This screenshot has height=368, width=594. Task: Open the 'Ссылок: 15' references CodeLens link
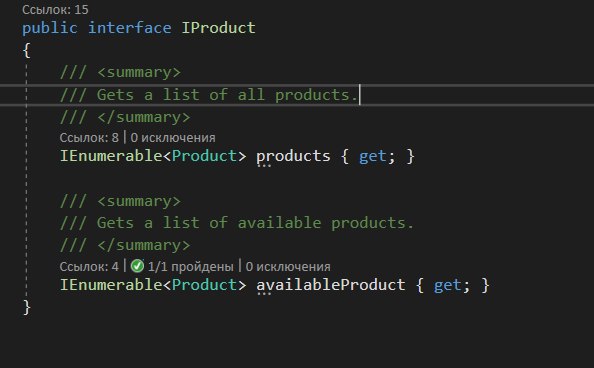click(55, 9)
